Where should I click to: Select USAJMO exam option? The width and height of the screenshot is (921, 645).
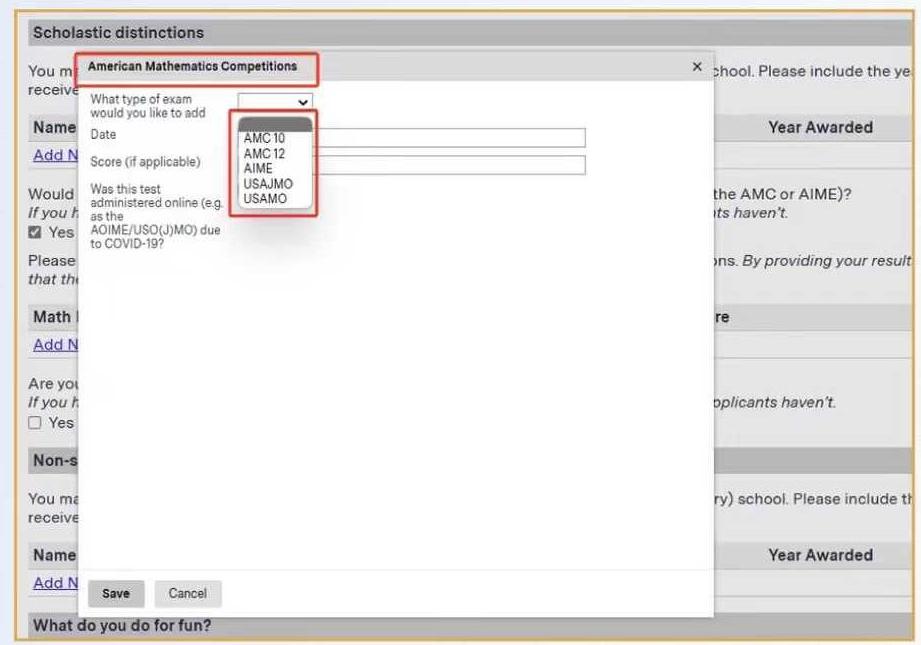pyautogui.click(x=268, y=184)
